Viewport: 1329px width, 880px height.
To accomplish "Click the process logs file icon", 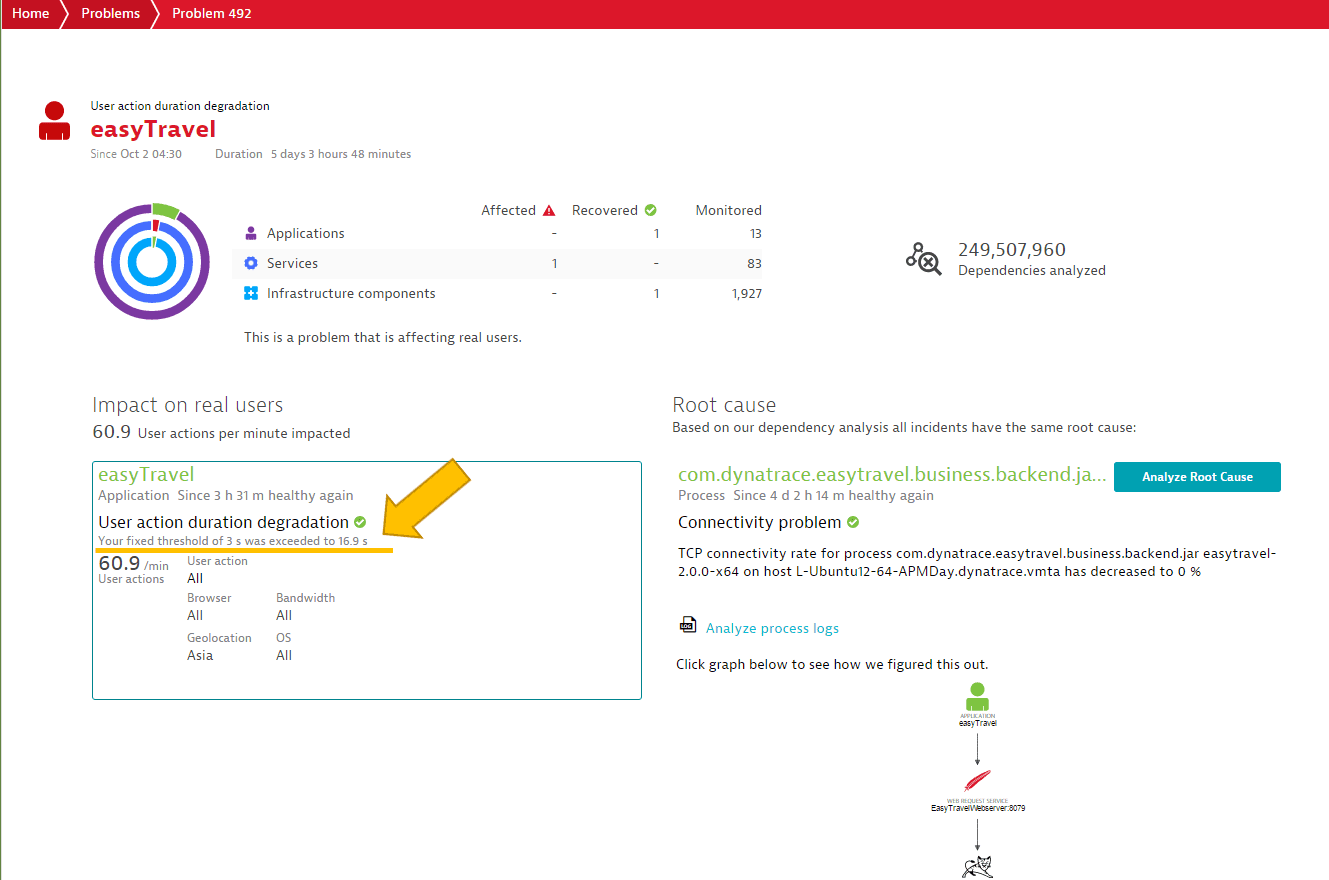I will coord(687,625).
